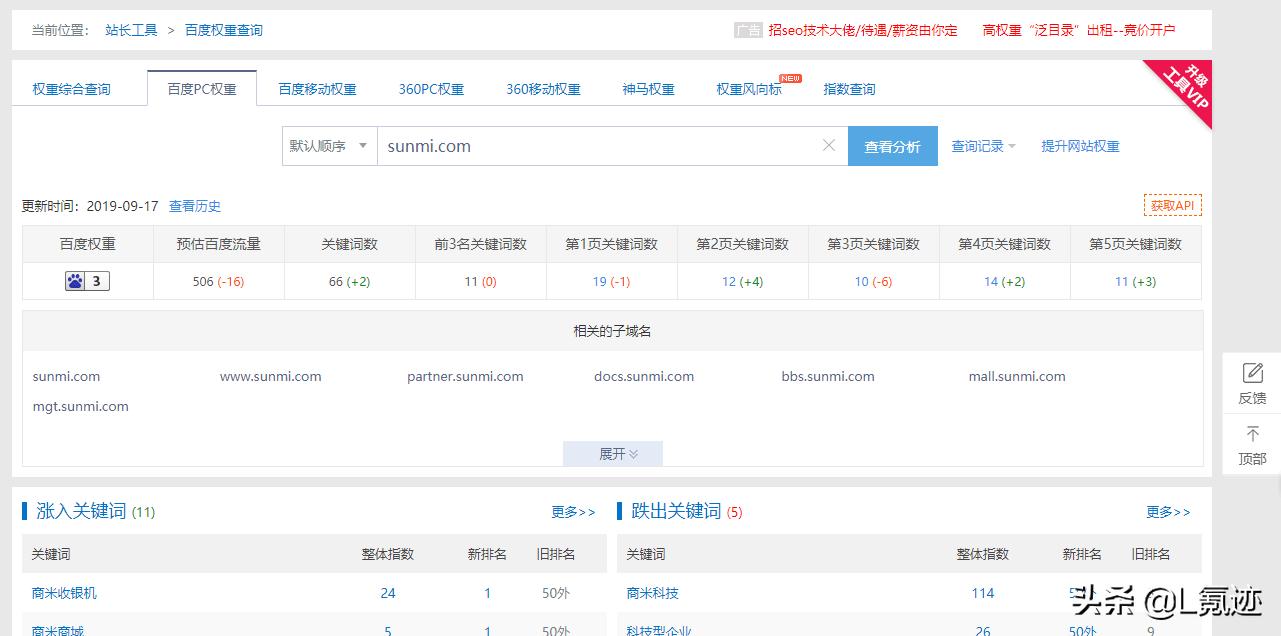Screen dimensions: 1281x636
Task: Click 更多>> next to 跌出关键词
Action: pyautogui.click(x=1166, y=511)
